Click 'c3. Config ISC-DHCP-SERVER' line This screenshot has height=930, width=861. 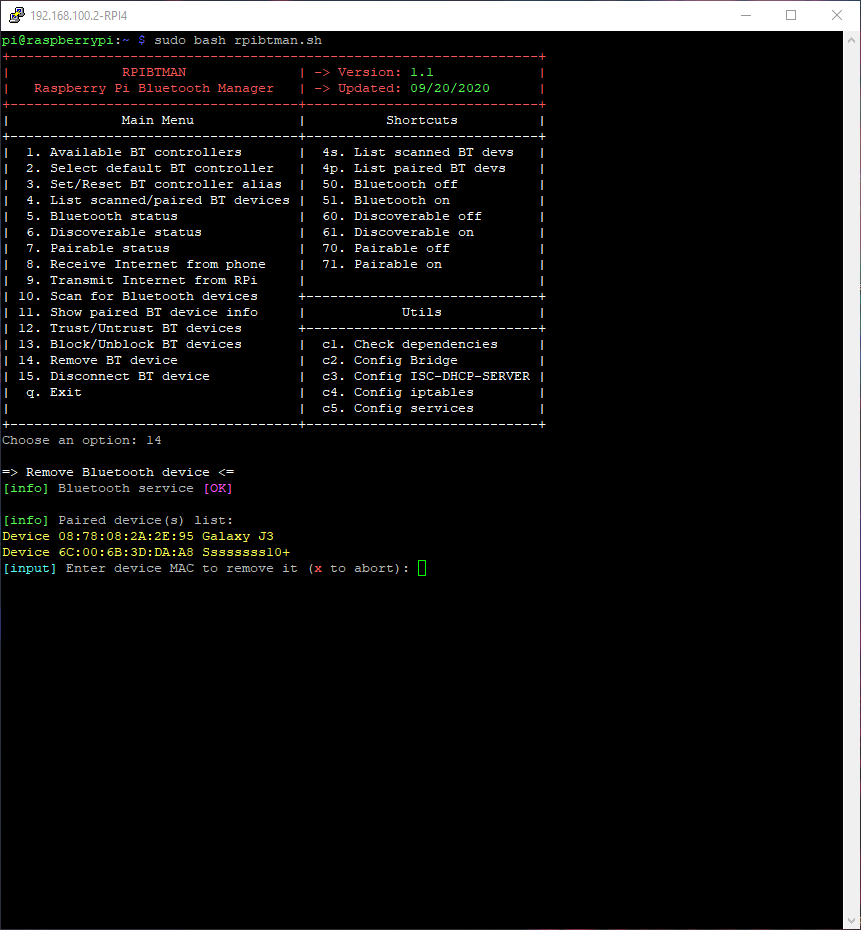[x=426, y=377]
